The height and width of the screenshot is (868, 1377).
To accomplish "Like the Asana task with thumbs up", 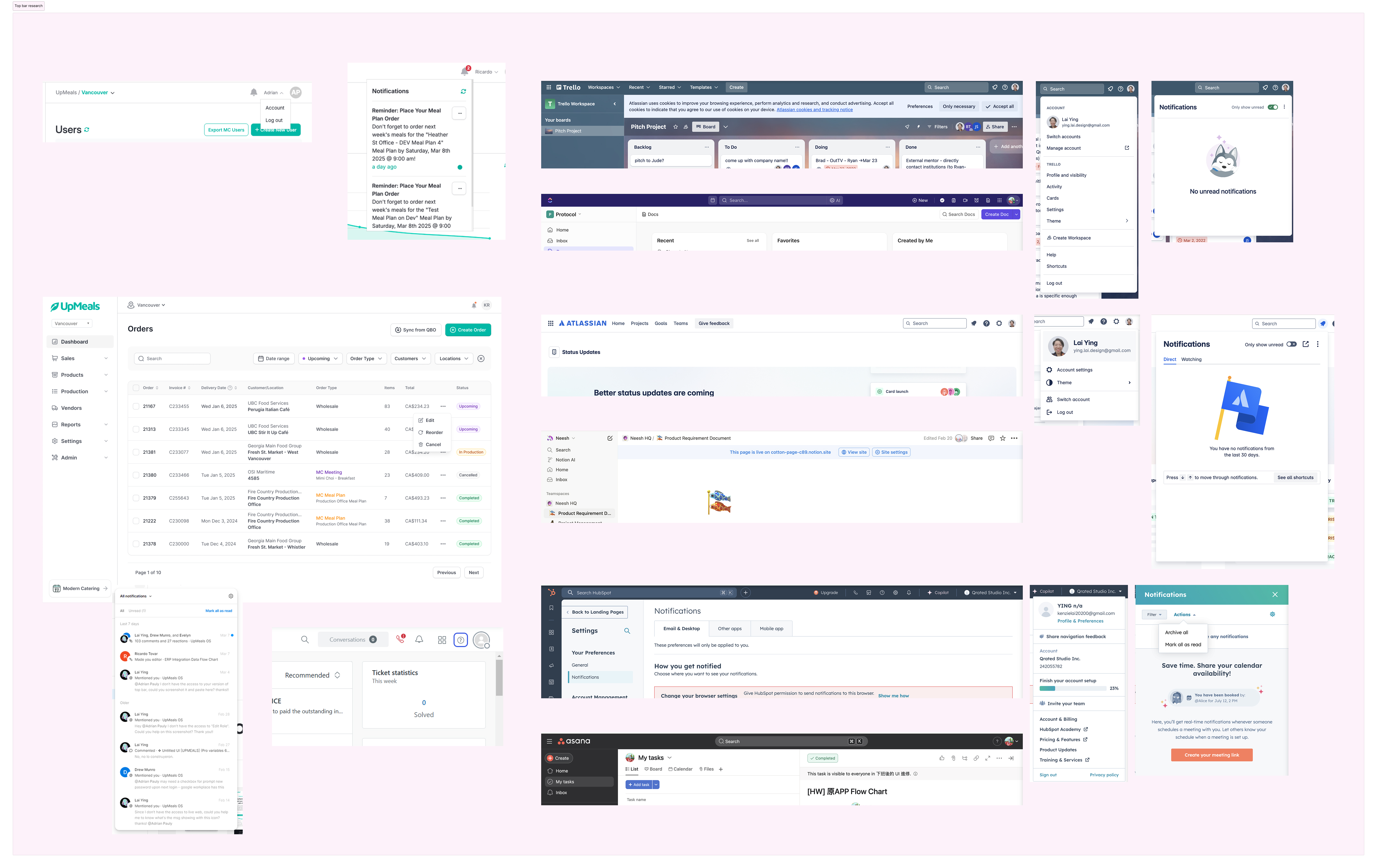I will tap(942, 758).
